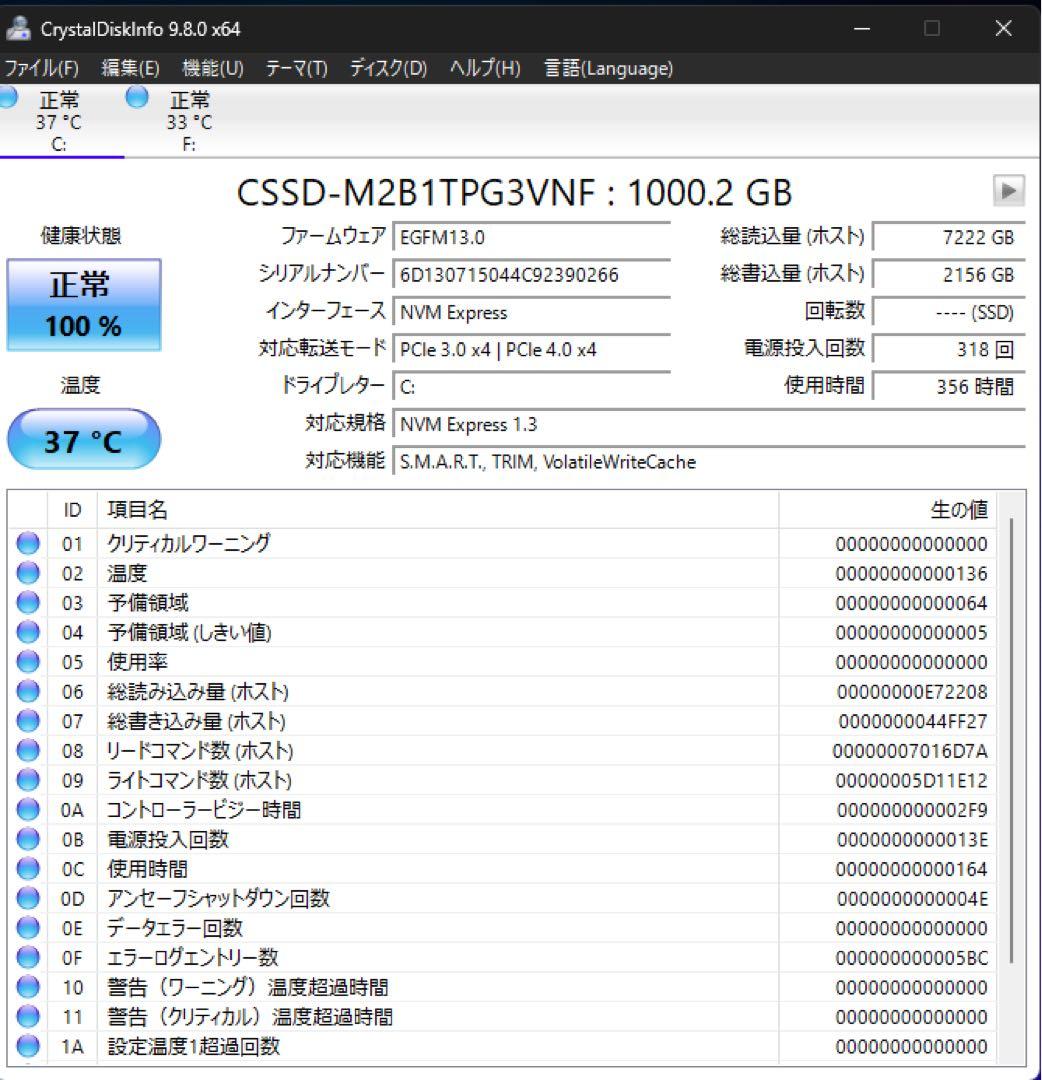Click the SMART list vertical scrollbar

pos(1011,740)
